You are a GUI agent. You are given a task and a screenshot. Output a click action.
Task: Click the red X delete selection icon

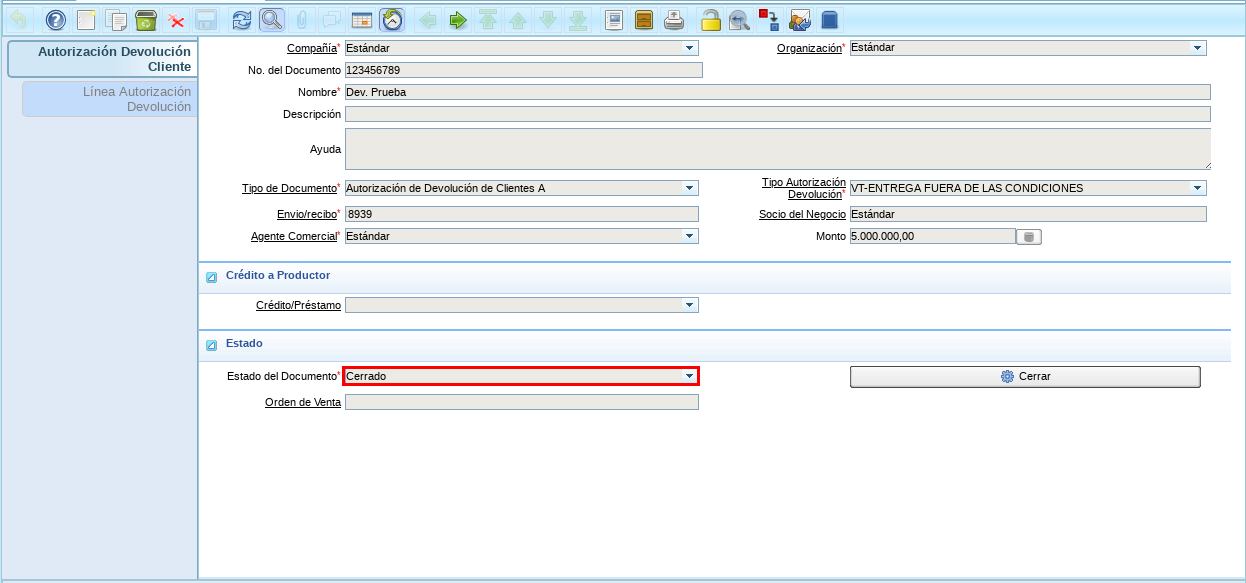coord(176,20)
